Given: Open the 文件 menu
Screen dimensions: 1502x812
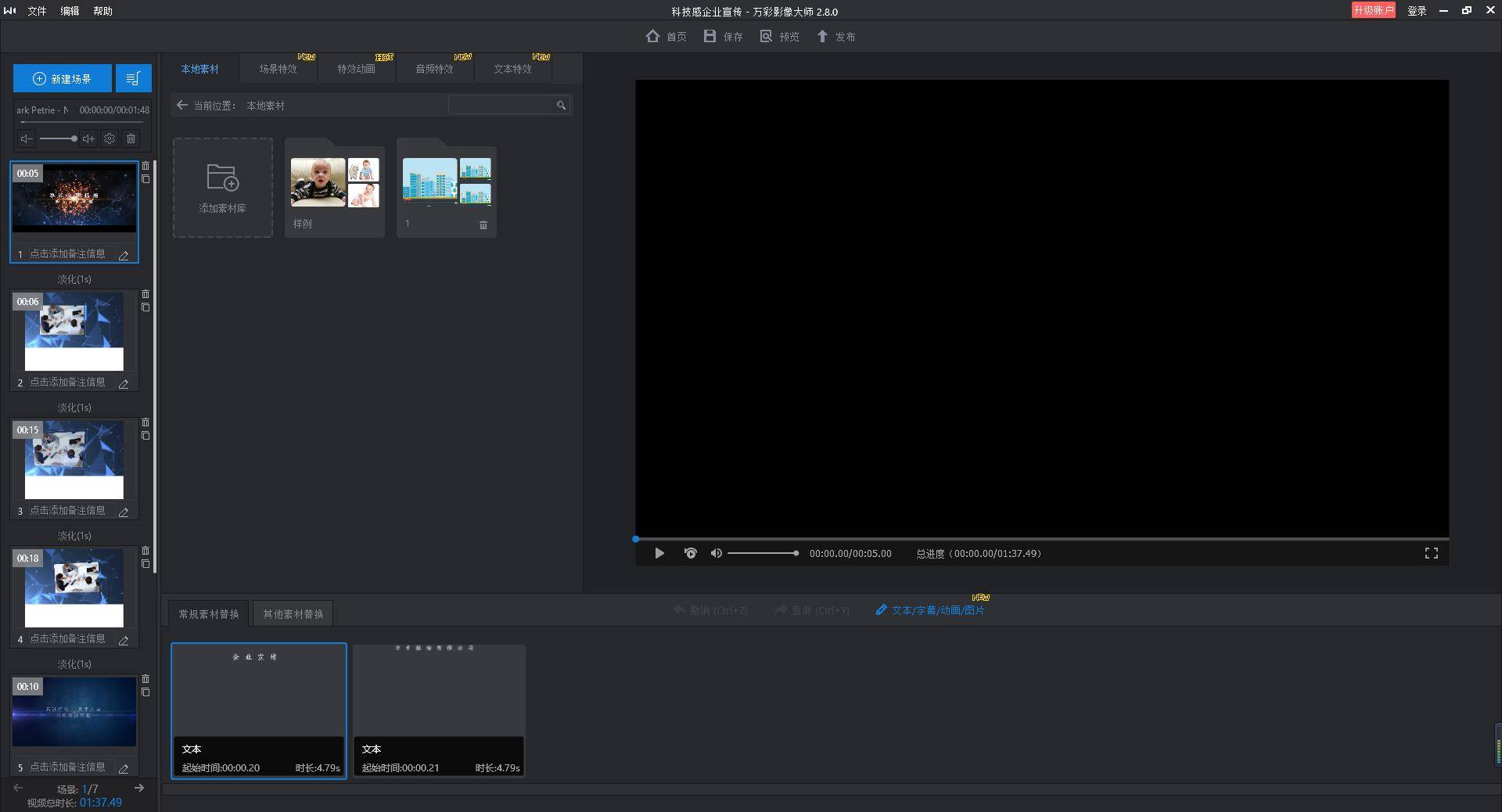Looking at the screenshot, I should tap(38, 11).
